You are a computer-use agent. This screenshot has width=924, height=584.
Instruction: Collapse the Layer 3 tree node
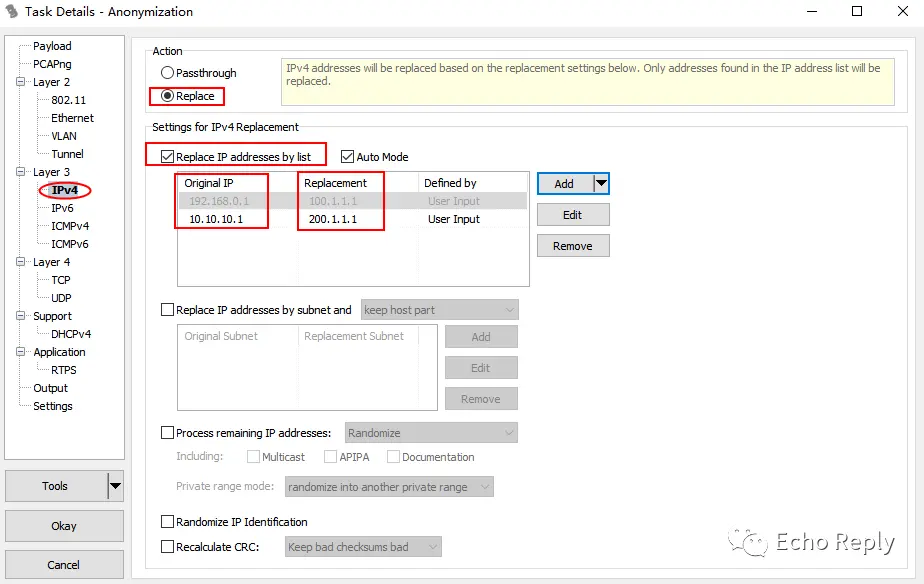21,172
